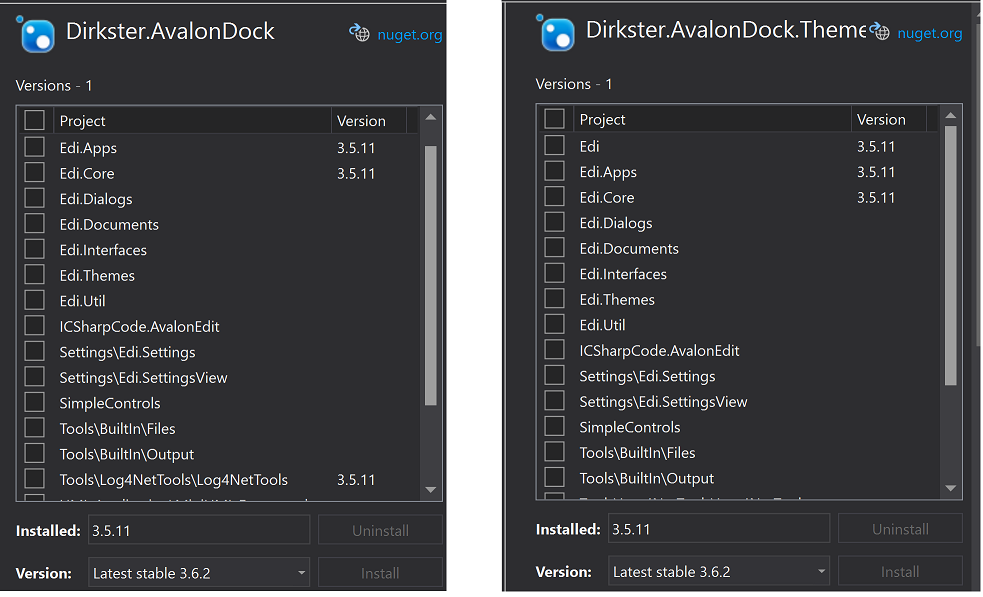983x597 pixels.
Task: Check ICSharpCode.AvalonEdit project in right panel
Action: tap(554, 350)
